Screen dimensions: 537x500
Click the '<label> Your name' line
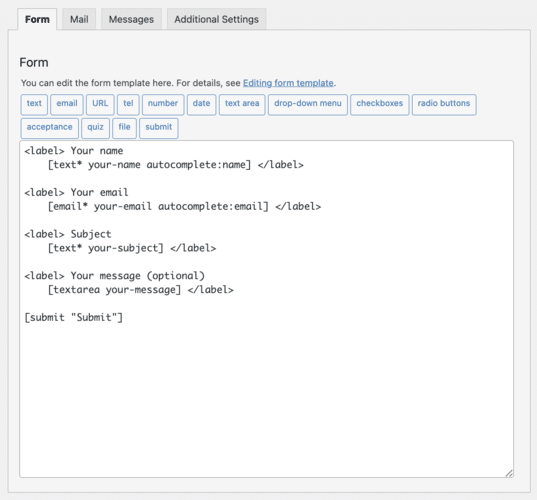(x=74, y=151)
